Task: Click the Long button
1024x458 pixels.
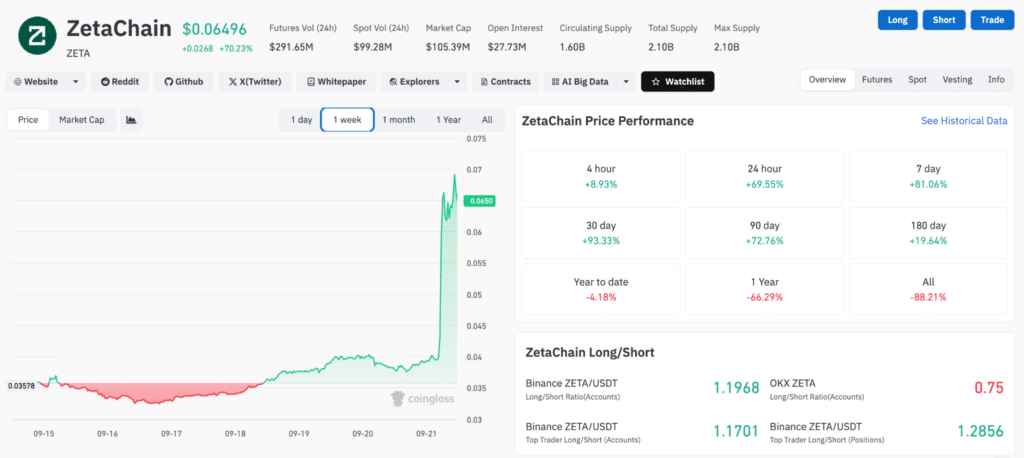Action: click(x=898, y=20)
